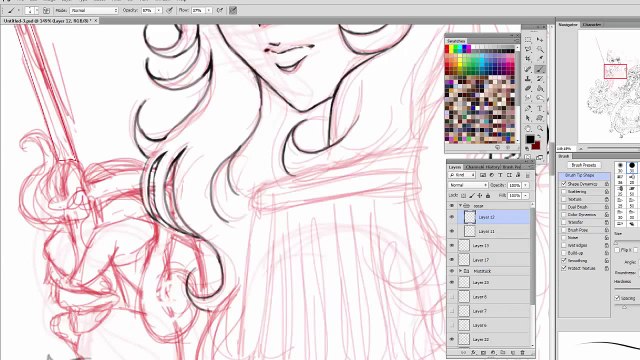
Task: Uncheck Shape Dynamics in Brush panel
Action: (564, 184)
